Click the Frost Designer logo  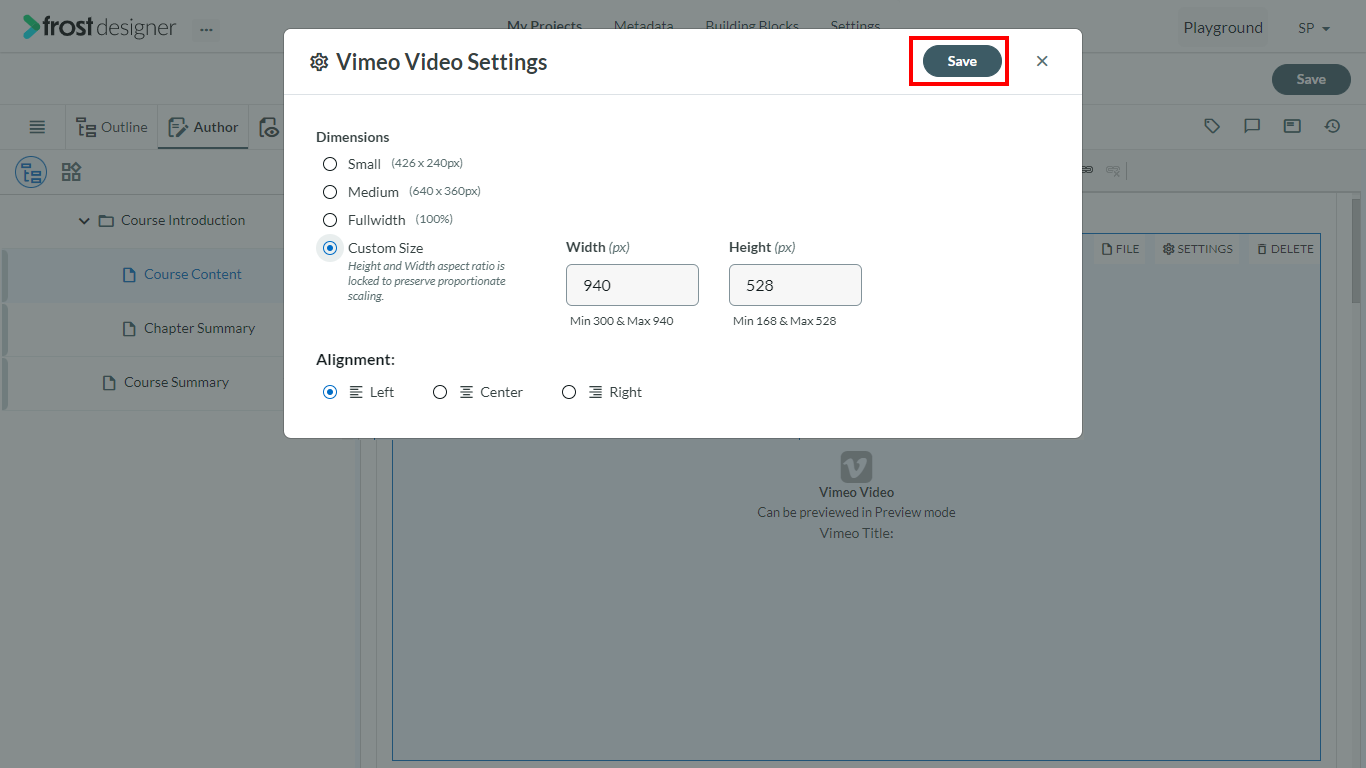(x=99, y=27)
